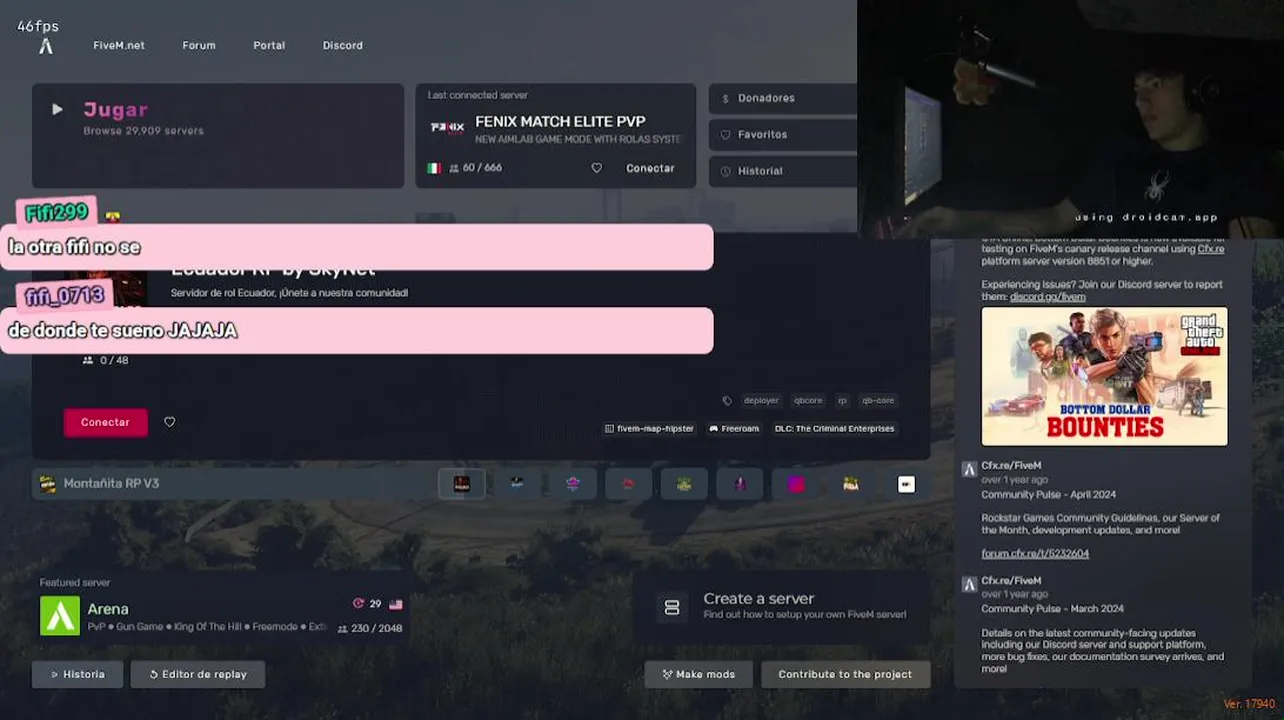1284x720 pixels.
Task: Select the small red logo server icon
Action: click(x=628, y=484)
